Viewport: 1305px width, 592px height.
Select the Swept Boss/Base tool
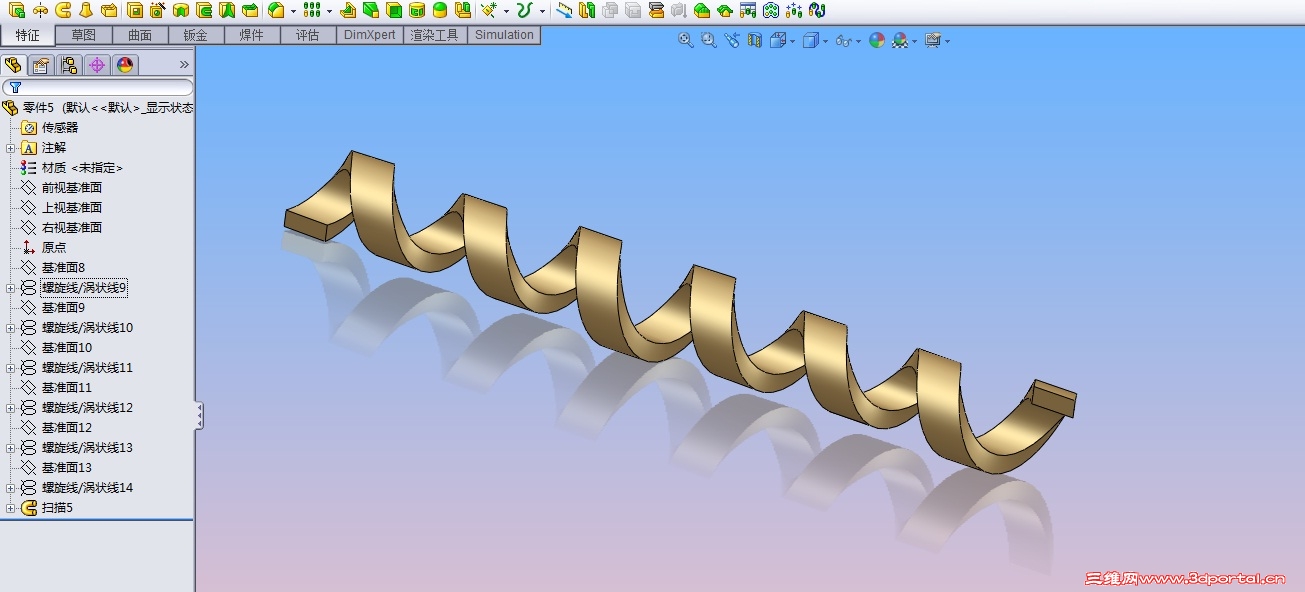[x=63, y=11]
